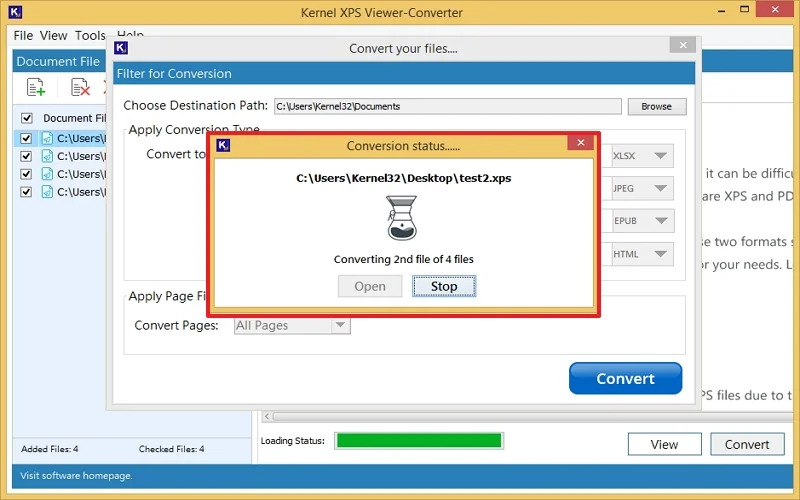Click 'Converting 2nd file of 4 files' text
The width and height of the screenshot is (800, 500).
point(404,259)
